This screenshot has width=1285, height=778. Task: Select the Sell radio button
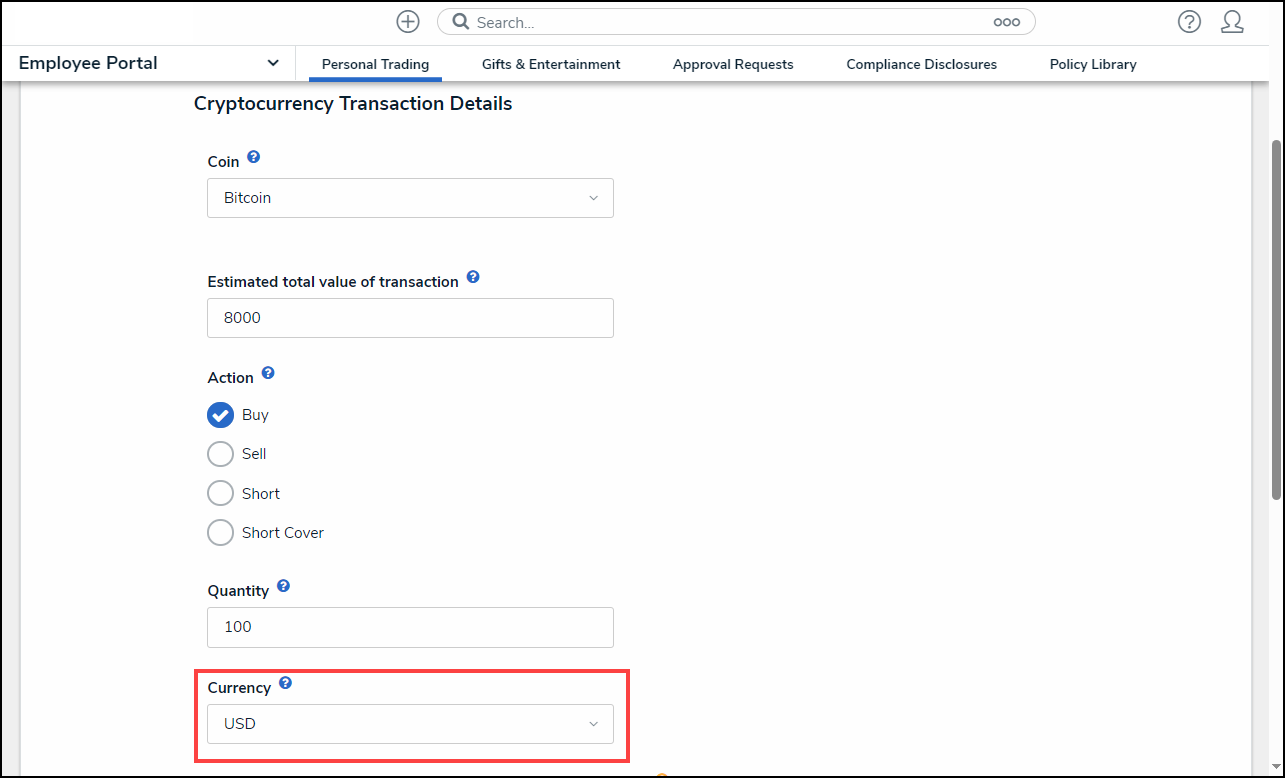point(220,454)
